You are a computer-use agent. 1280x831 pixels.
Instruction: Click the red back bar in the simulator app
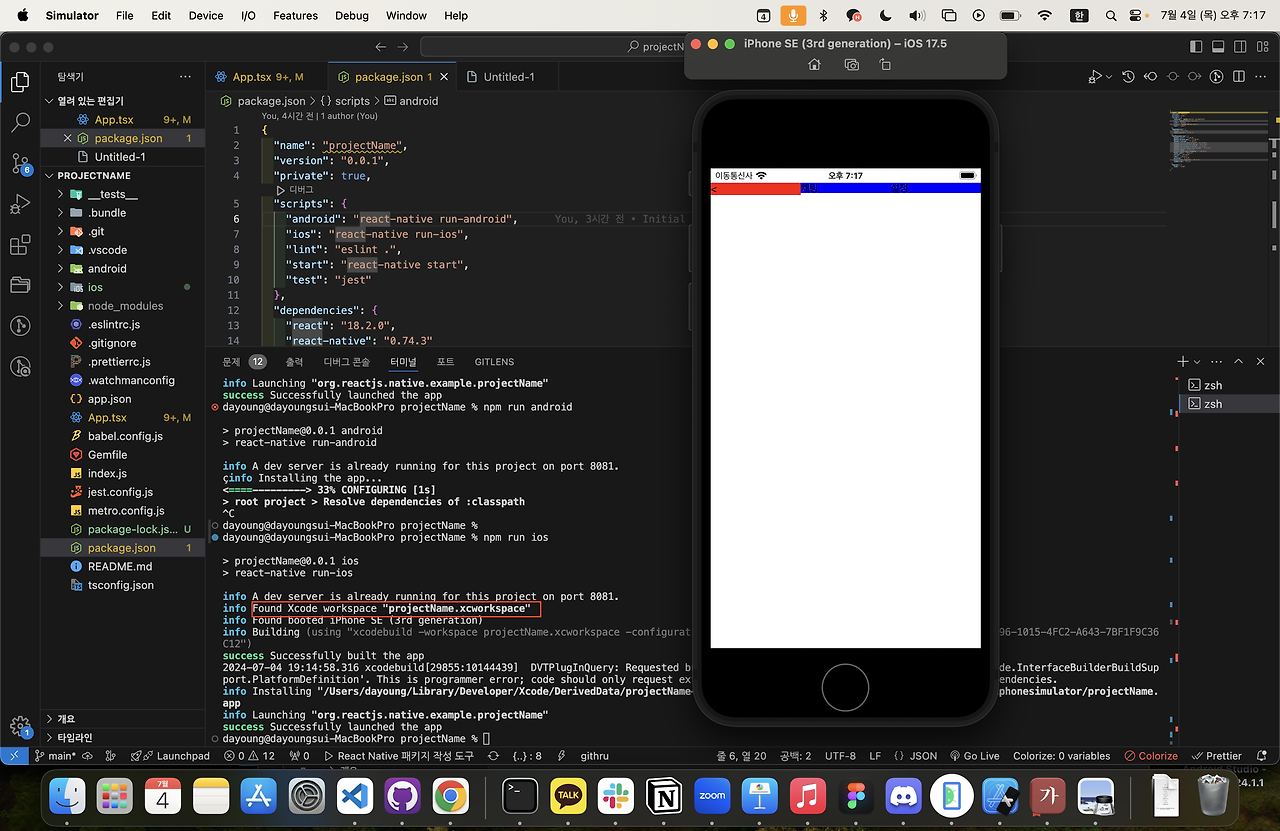tap(756, 188)
